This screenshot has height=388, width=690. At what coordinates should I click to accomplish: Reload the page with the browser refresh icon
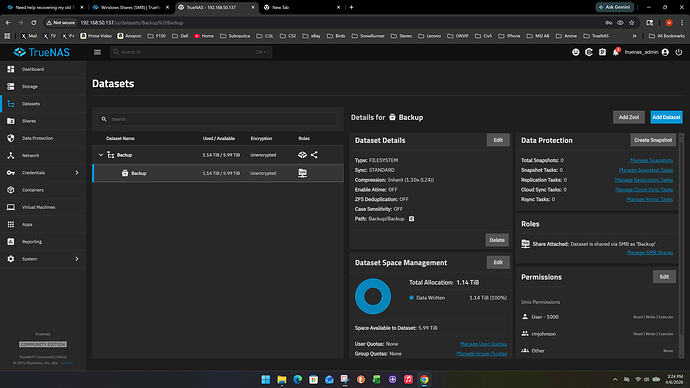(33, 22)
